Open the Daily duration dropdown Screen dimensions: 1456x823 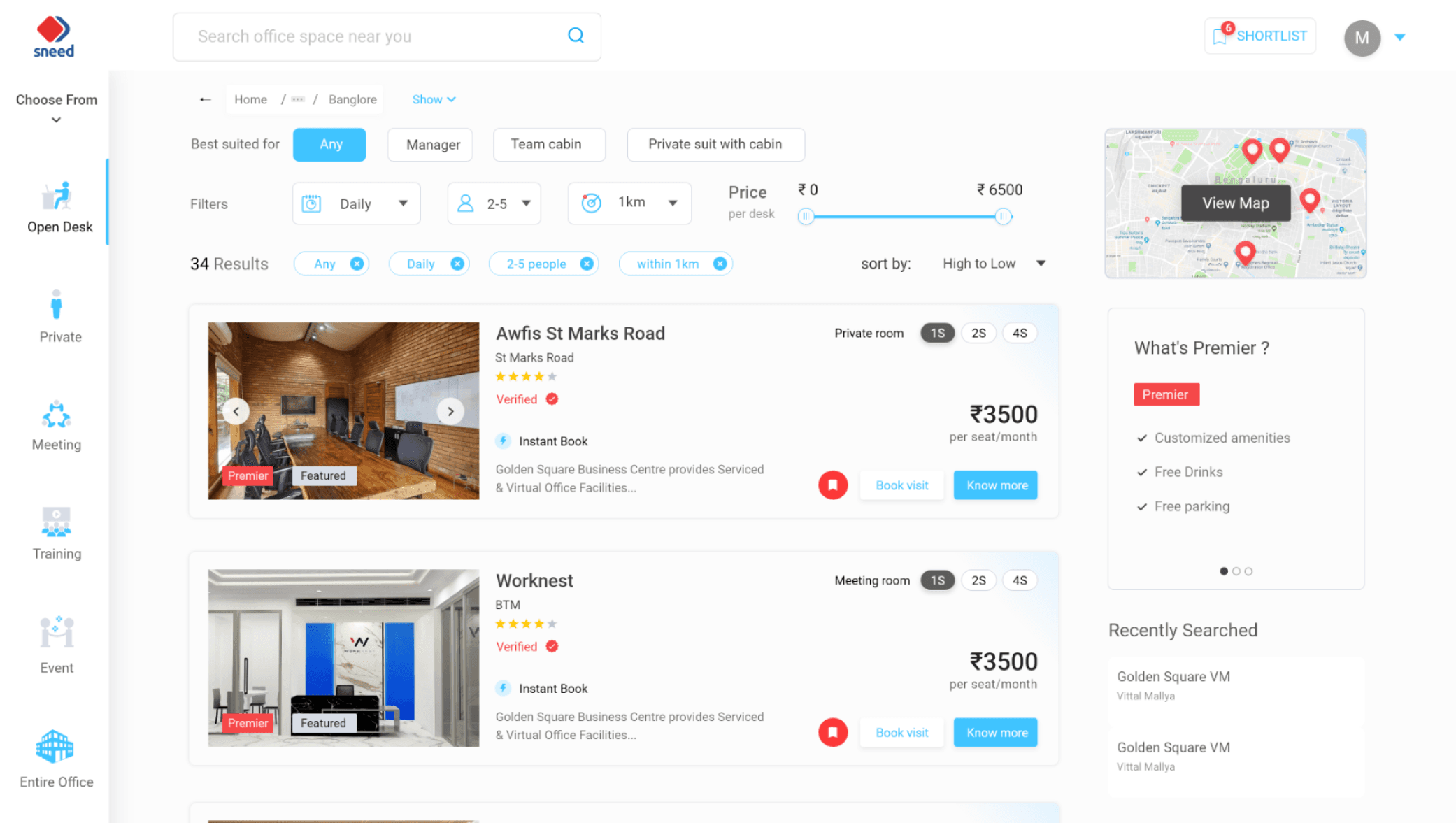[356, 203]
